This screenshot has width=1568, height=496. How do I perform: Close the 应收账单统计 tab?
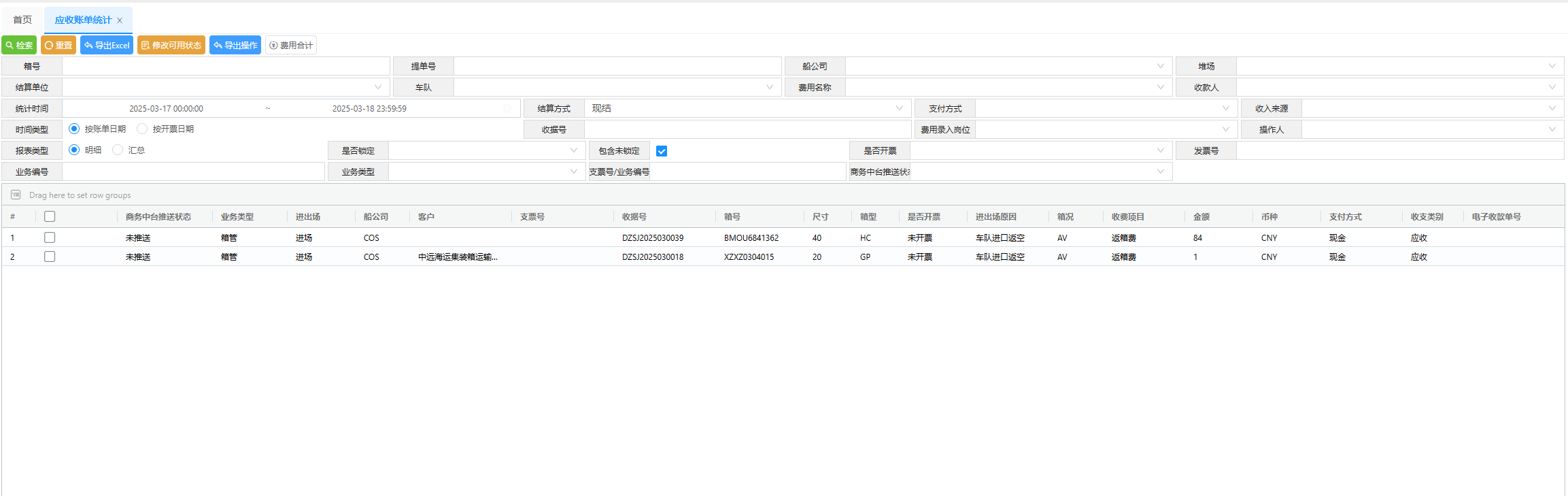[x=120, y=20]
